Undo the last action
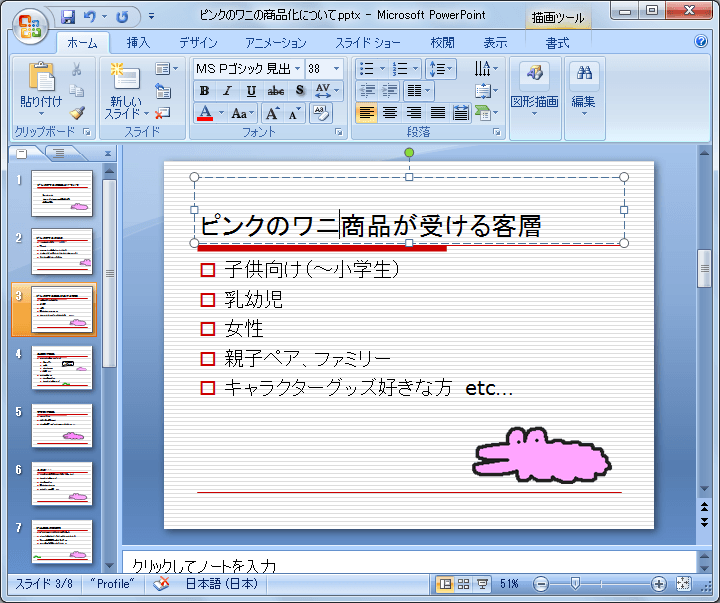This screenshot has width=720, height=603. point(90,17)
